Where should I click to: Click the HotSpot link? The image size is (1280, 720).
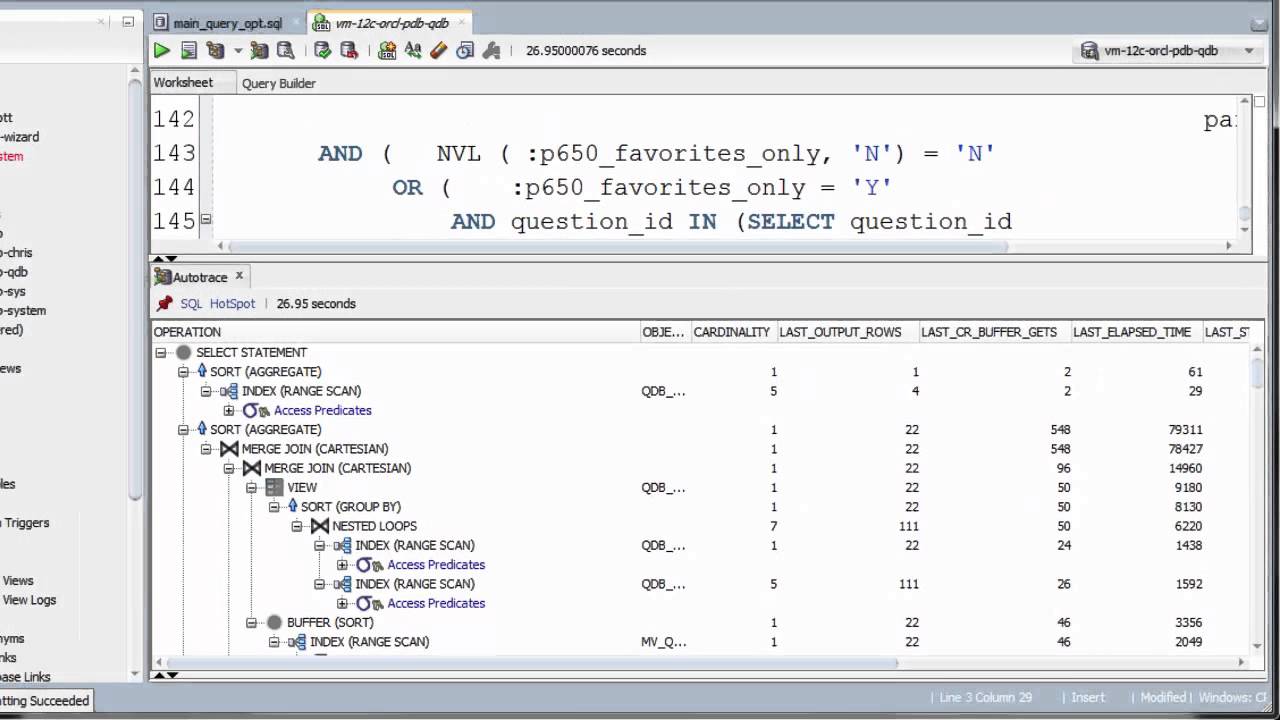tap(232, 303)
